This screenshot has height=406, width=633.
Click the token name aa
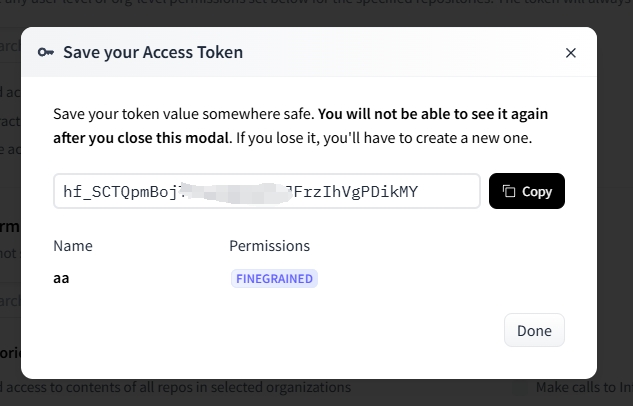61,278
